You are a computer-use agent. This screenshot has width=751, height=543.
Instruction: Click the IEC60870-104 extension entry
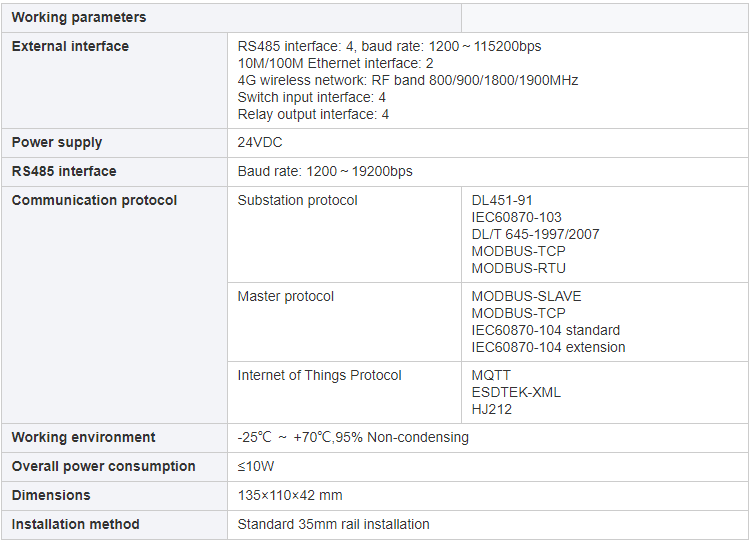(548, 347)
